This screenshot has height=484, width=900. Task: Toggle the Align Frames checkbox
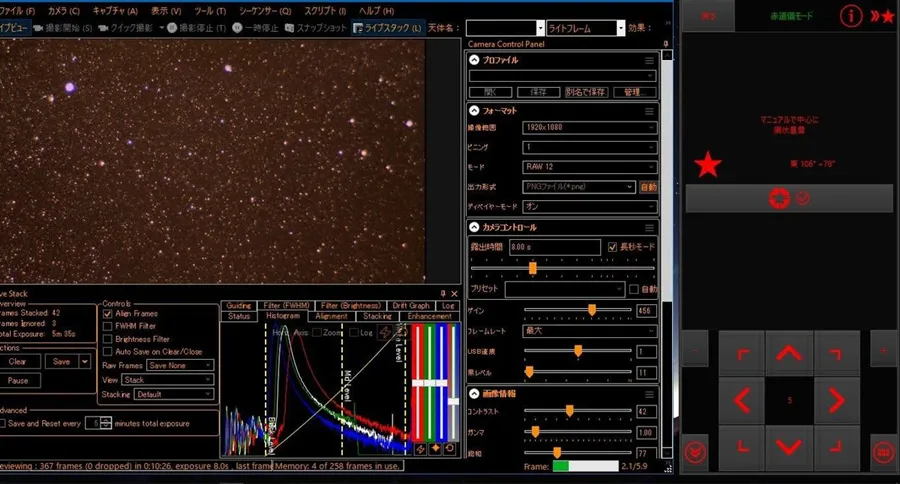(108, 313)
